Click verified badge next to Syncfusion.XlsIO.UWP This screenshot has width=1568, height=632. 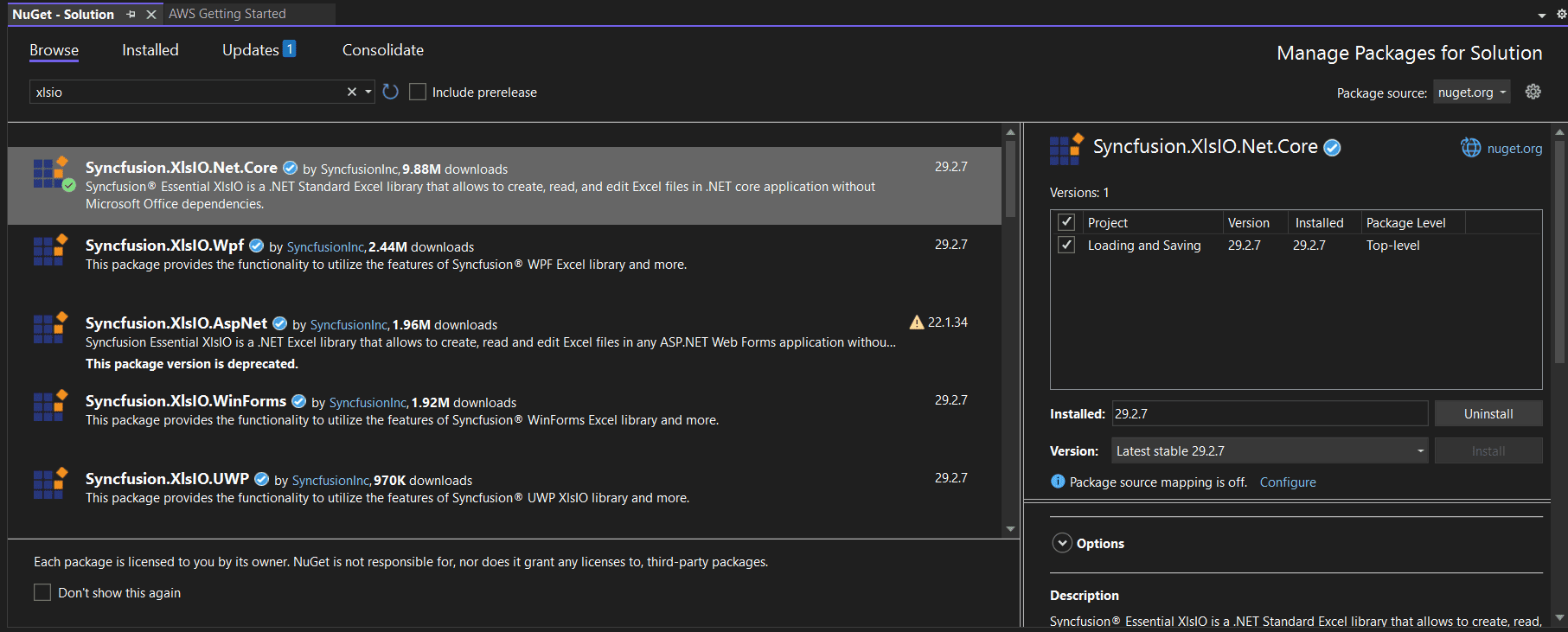(262, 480)
